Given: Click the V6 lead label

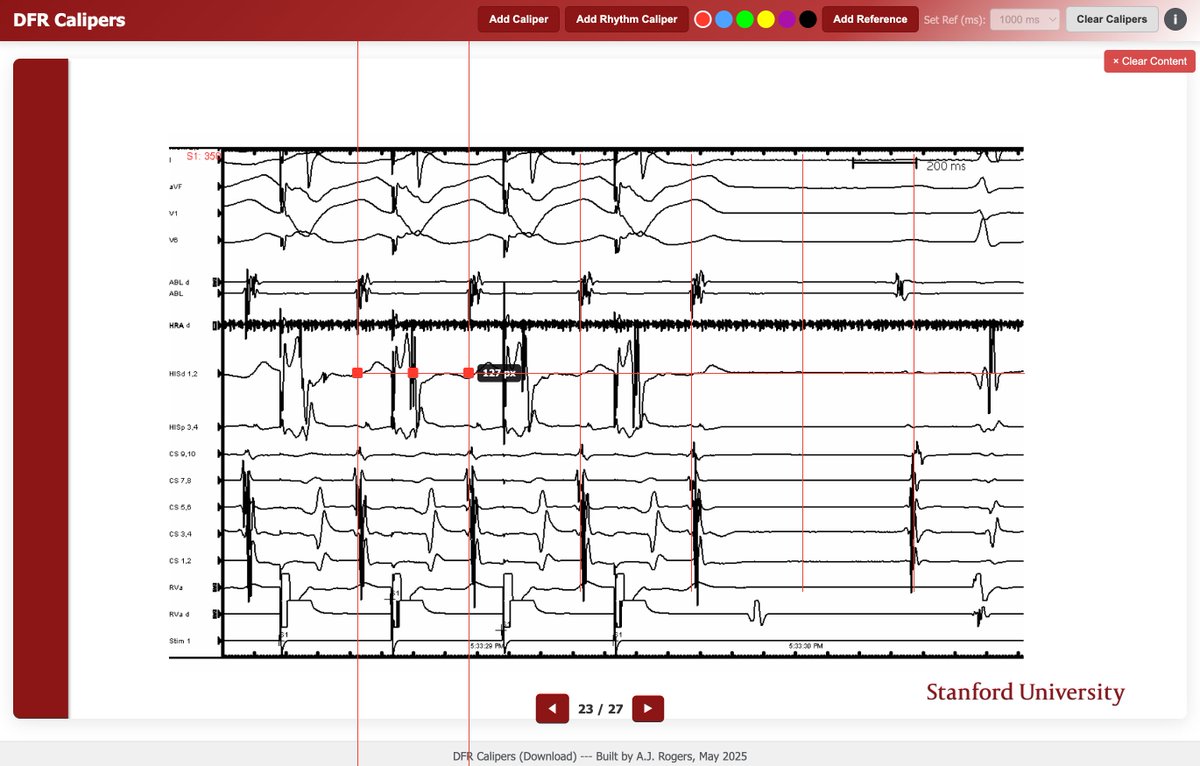Looking at the screenshot, I should coord(175,240).
